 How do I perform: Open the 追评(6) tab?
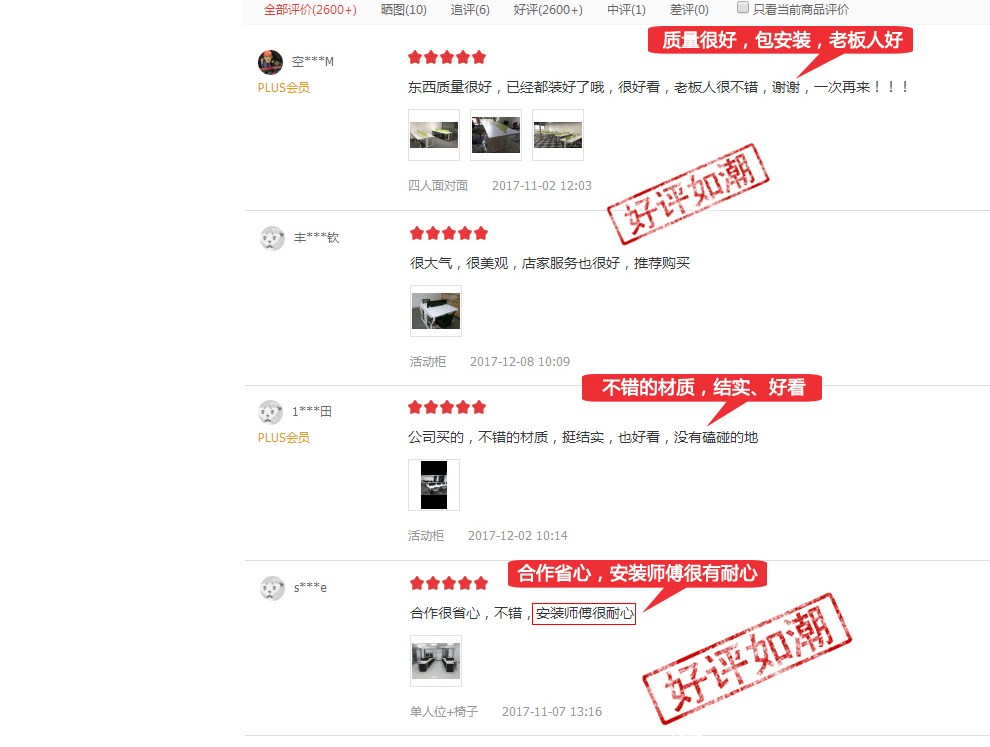tap(470, 9)
